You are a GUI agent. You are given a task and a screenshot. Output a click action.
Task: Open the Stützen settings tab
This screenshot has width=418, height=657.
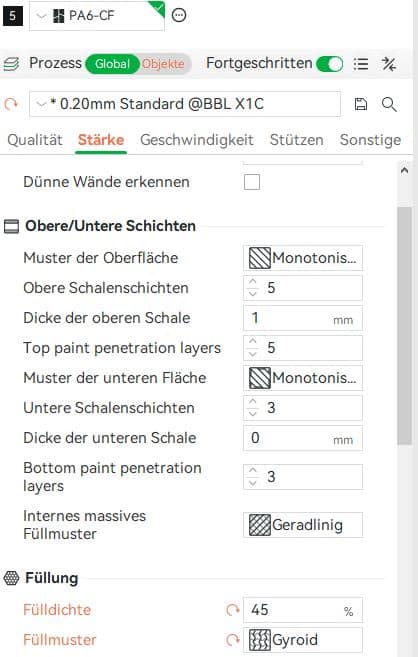click(297, 140)
